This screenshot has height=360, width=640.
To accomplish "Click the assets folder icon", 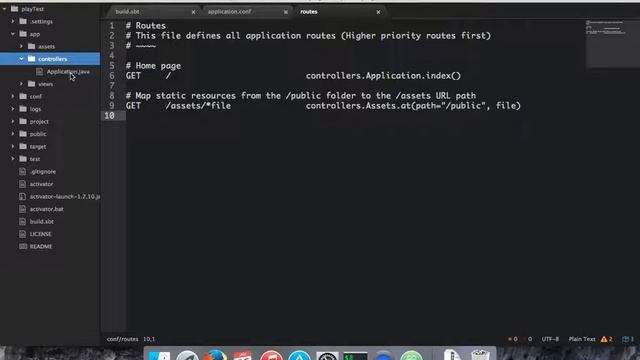I will pos(31,46).
